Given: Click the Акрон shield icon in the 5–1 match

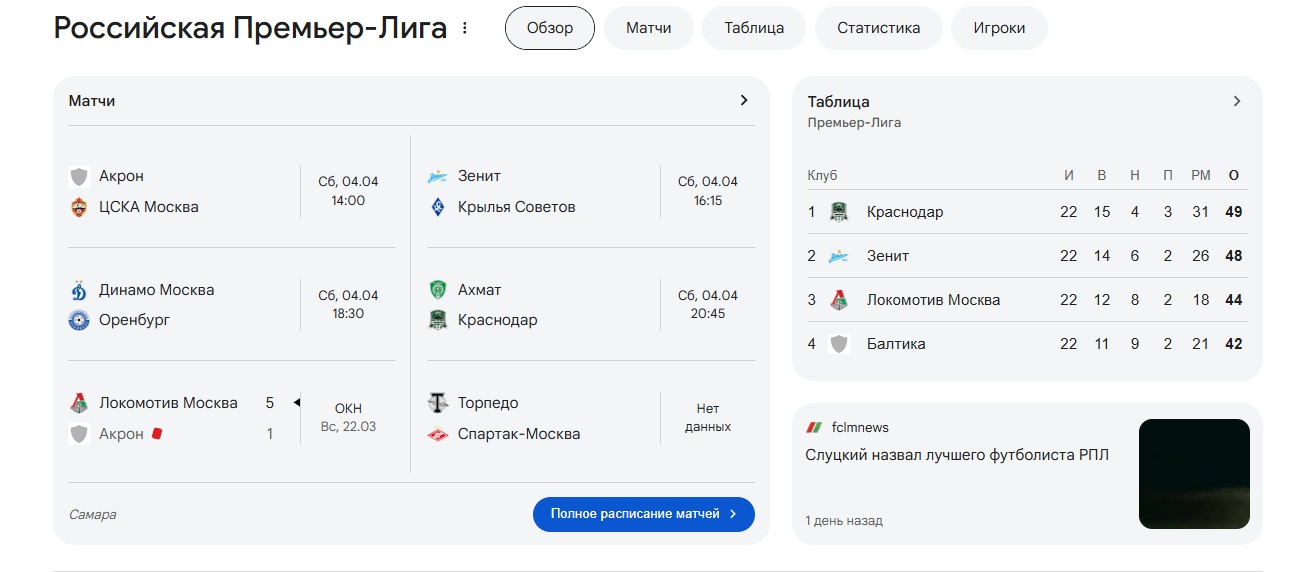Looking at the screenshot, I should [x=79, y=434].
